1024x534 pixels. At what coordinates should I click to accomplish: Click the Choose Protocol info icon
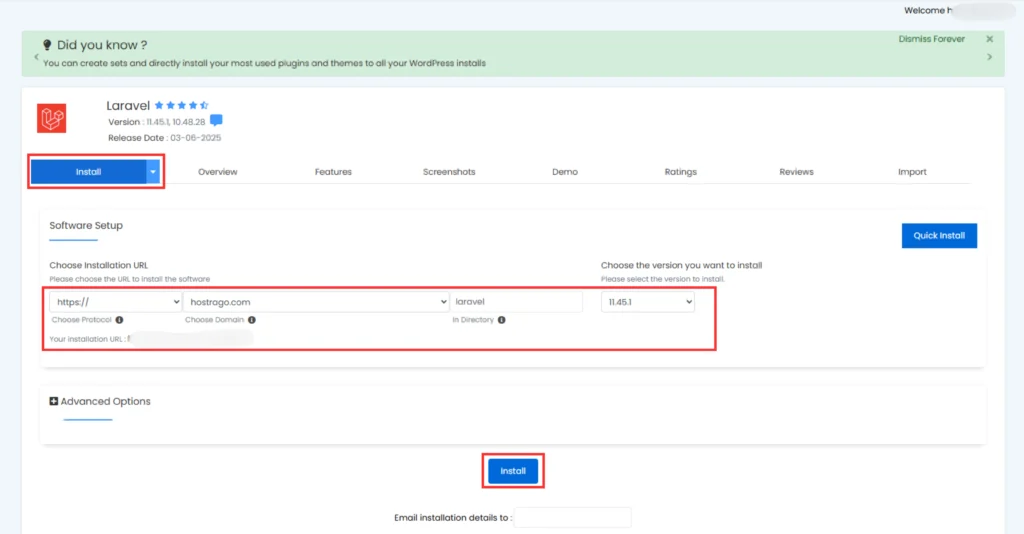(120, 320)
